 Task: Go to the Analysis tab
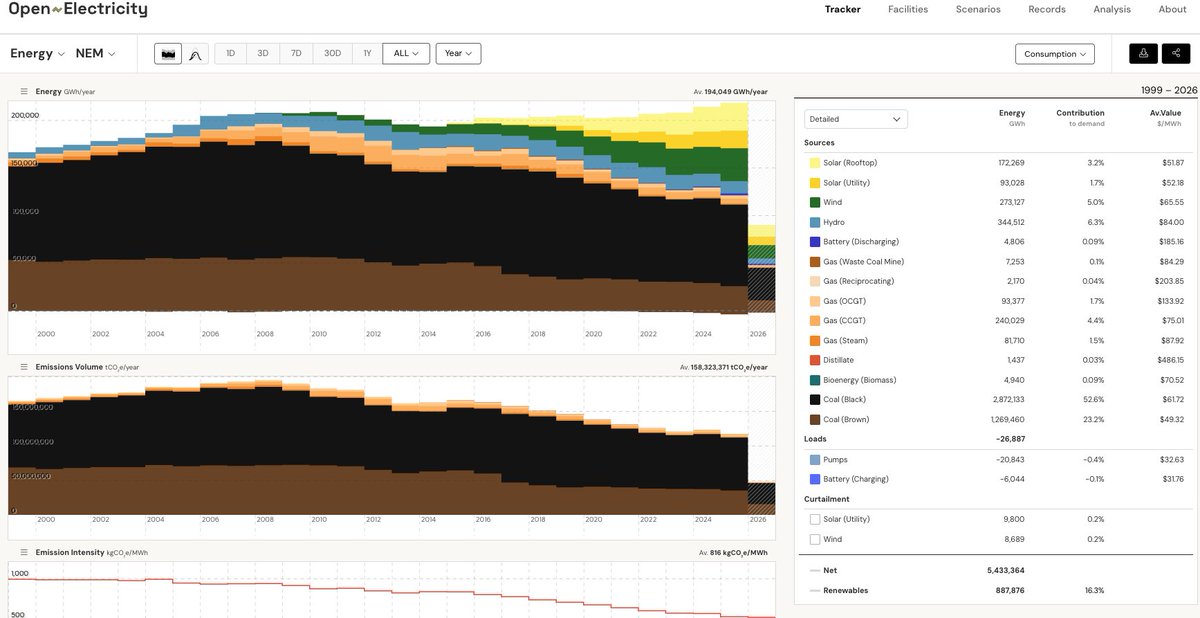coord(1112,9)
